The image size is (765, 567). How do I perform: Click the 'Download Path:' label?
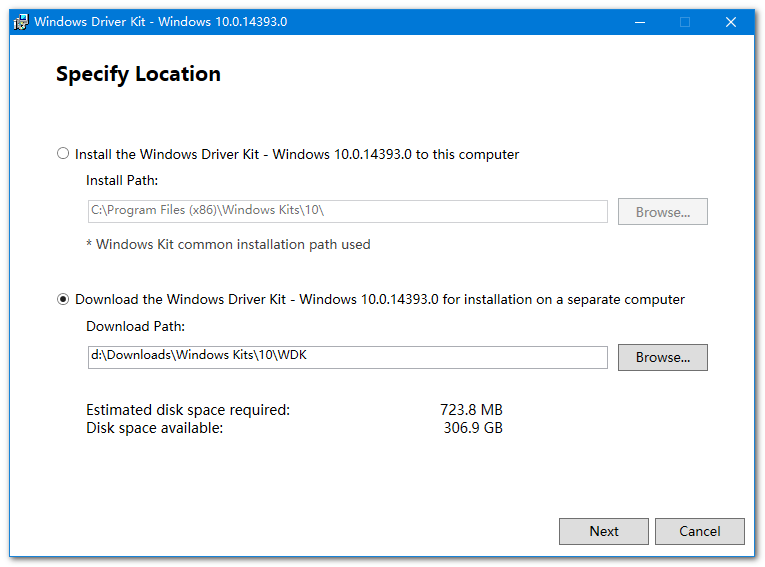coord(136,326)
